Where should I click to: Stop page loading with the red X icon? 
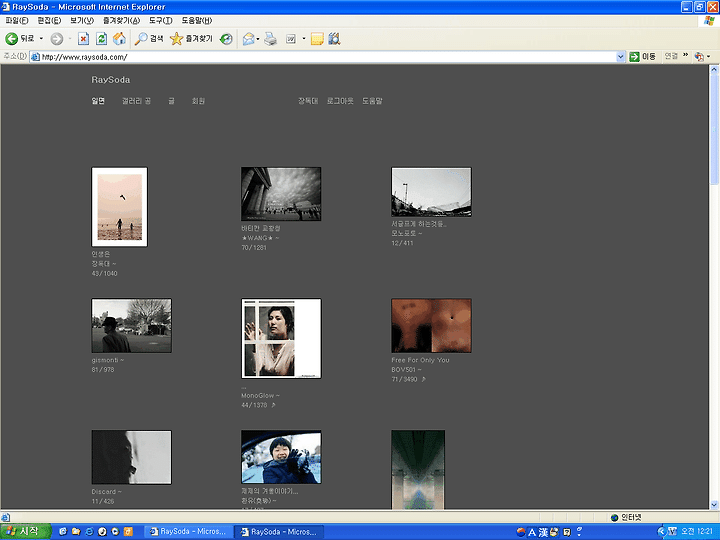83,39
